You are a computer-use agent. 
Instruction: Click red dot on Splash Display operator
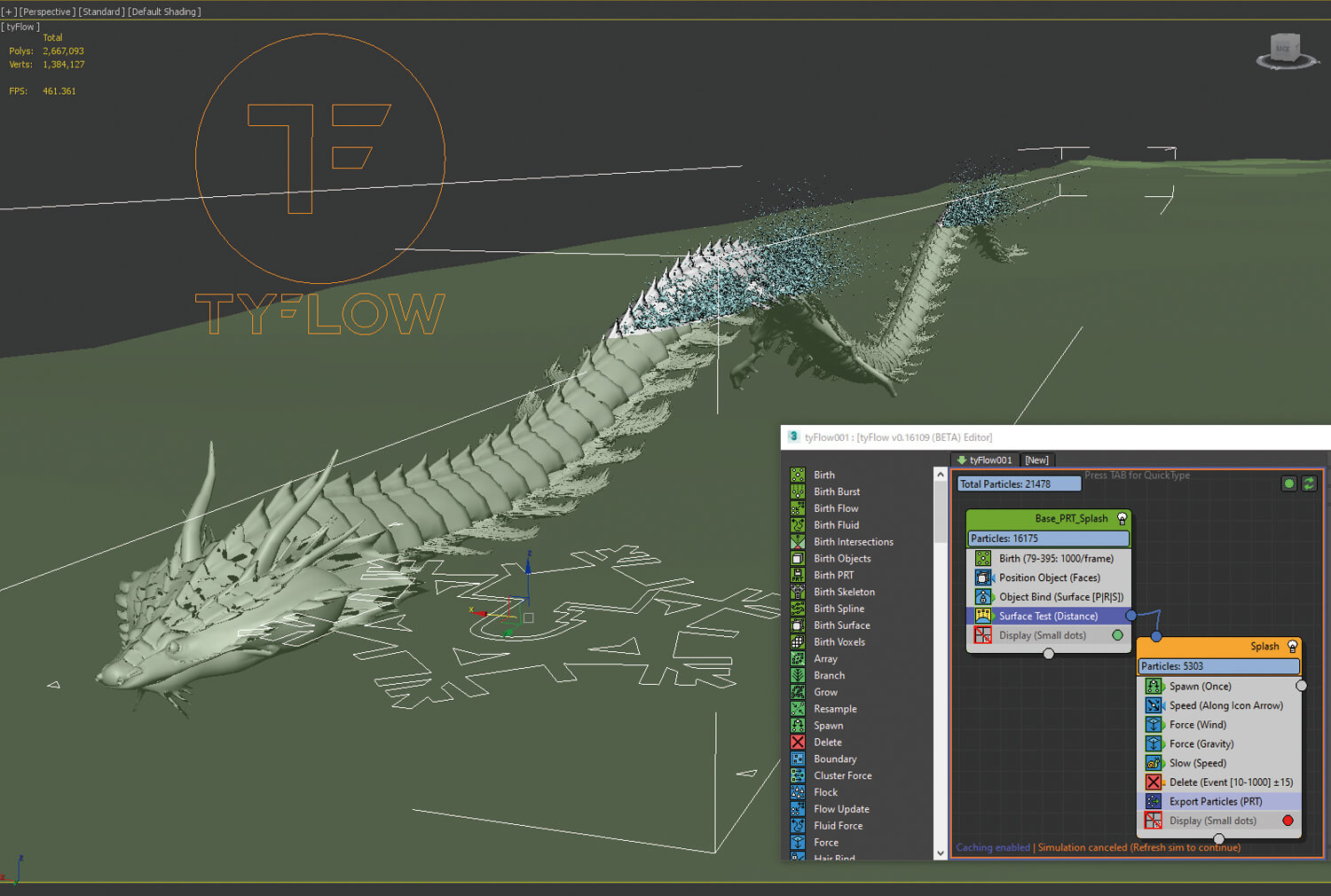pos(1288,821)
